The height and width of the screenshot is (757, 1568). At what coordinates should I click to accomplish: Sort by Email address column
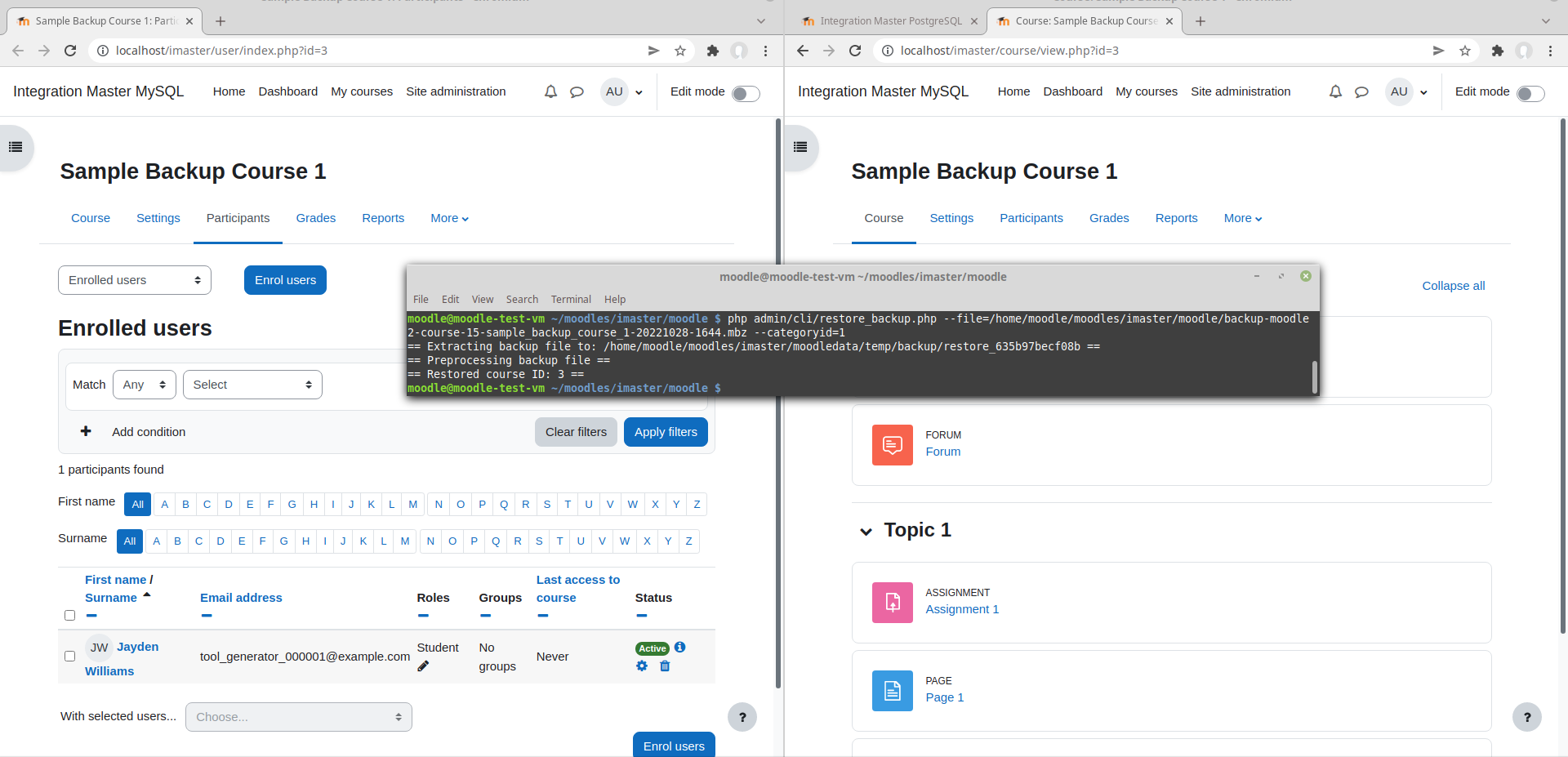pos(241,598)
